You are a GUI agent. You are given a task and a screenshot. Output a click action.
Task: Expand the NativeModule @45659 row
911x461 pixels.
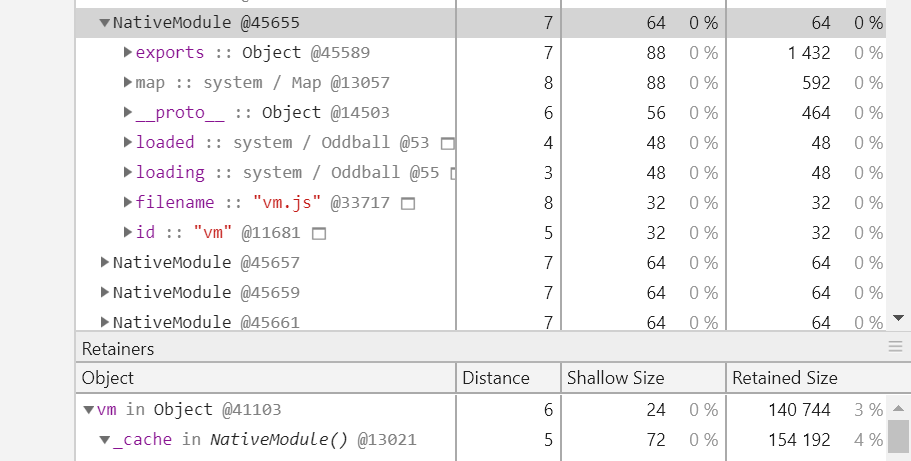pyautogui.click(x=105, y=292)
